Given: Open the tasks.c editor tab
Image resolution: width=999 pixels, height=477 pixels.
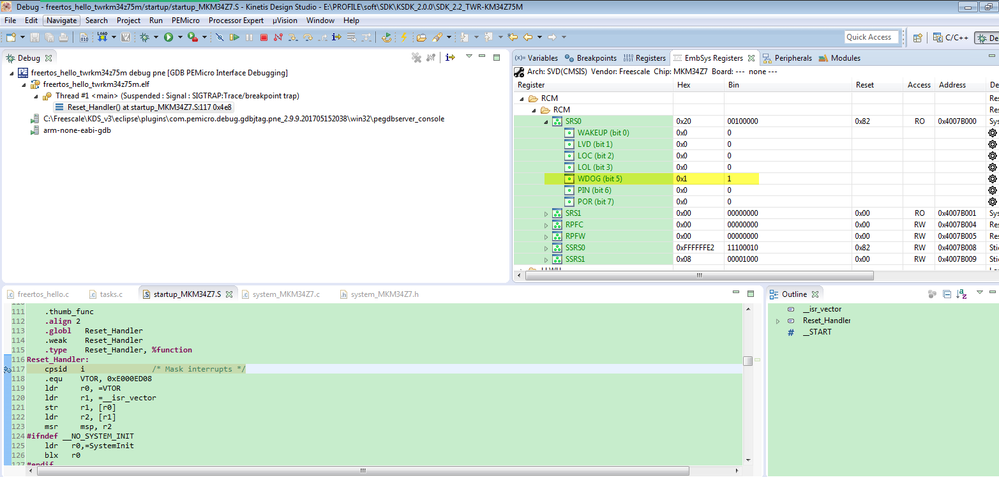Looking at the screenshot, I should [106, 294].
